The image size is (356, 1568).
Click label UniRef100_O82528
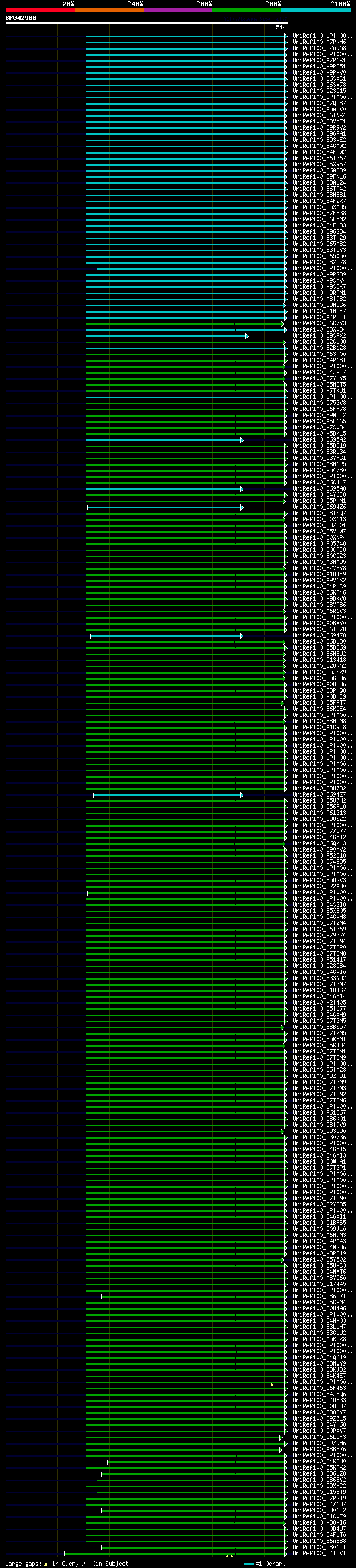(x=319, y=263)
